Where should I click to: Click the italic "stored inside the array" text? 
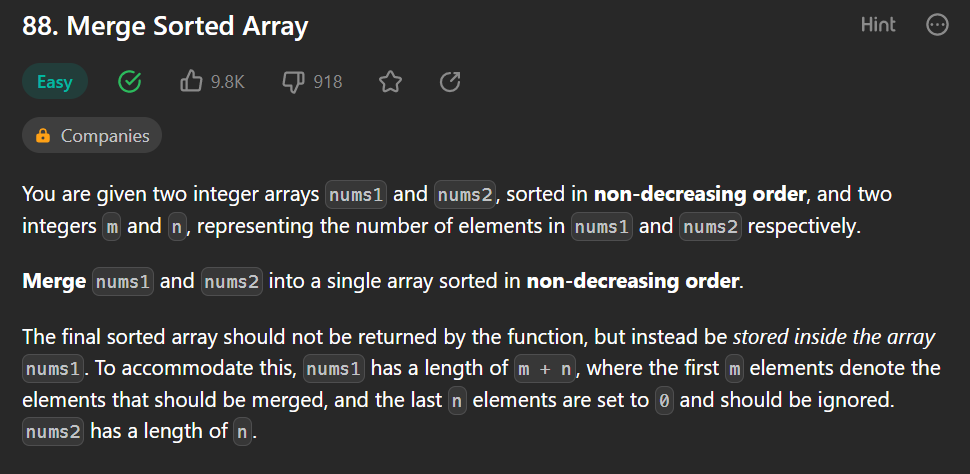(x=834, y=338)
